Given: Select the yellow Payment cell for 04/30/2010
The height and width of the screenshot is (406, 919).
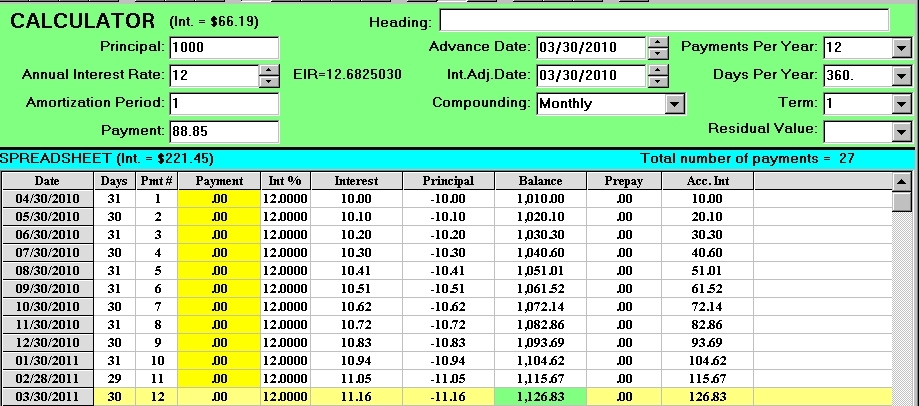Looking at the screenshot, I should tap(218, 199).
